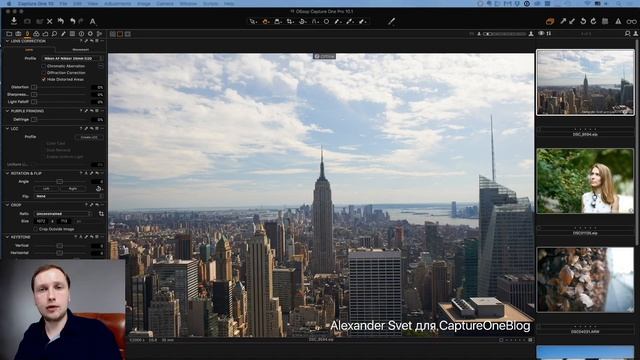Toggle the orange primary viewer mode button
The width and height of the screenshot is (640, 360).
(120, 34)
